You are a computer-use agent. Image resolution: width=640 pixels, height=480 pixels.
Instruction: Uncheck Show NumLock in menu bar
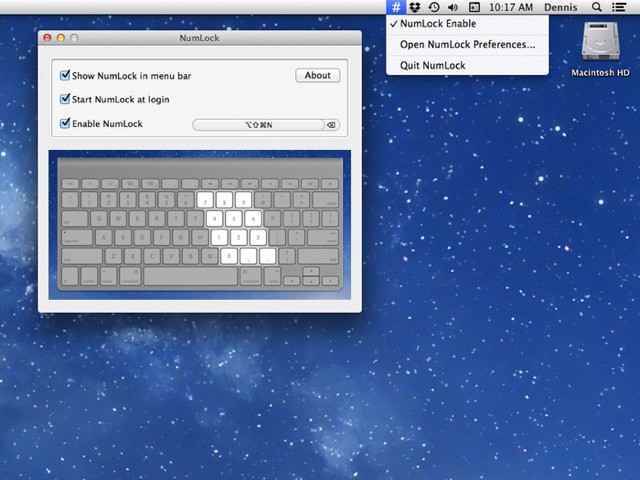click(x=66, y=75)
